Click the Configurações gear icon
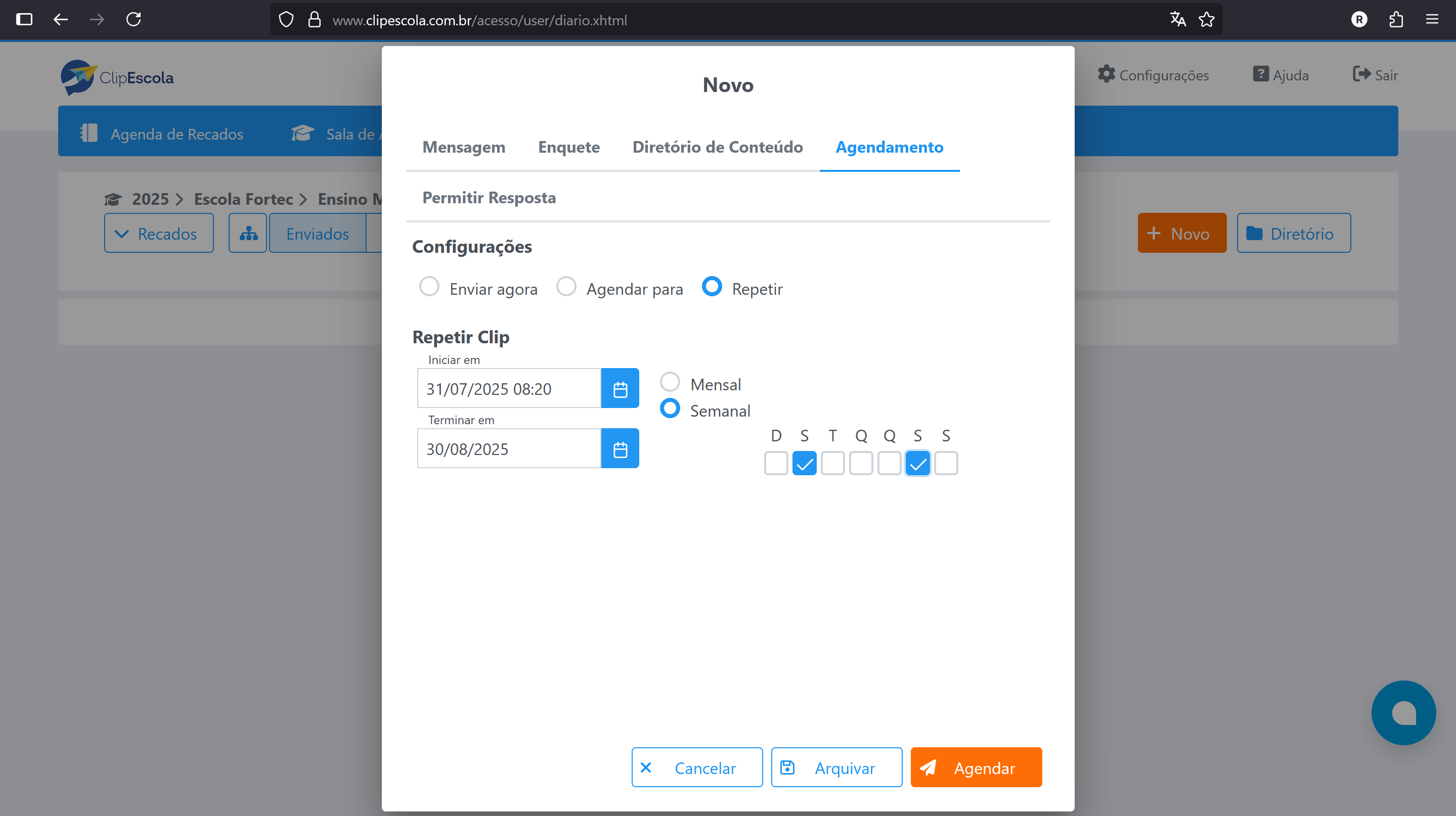Image resolution: width=1456 pixels, height=816 pixels. tap(1106, 74)
